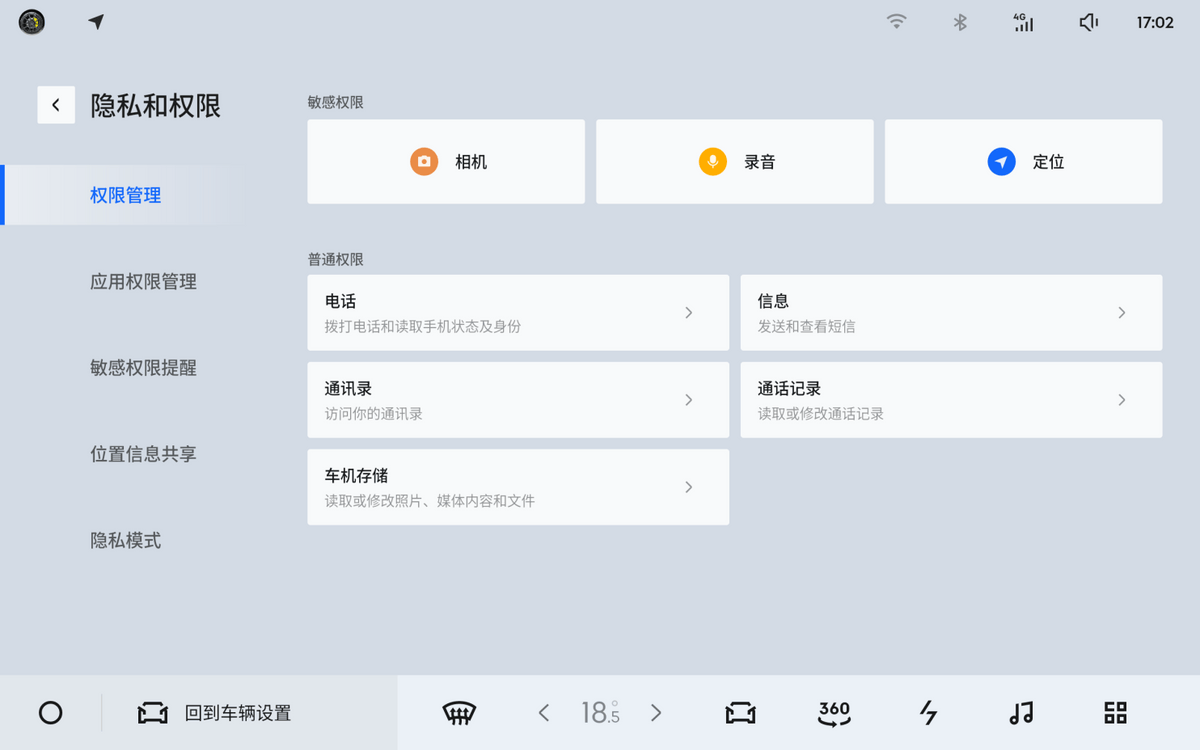Tap 回到车辆设置 to return to vehicle settings
The height and width of the screenshot is (750, 1200).
click(222, 713)
